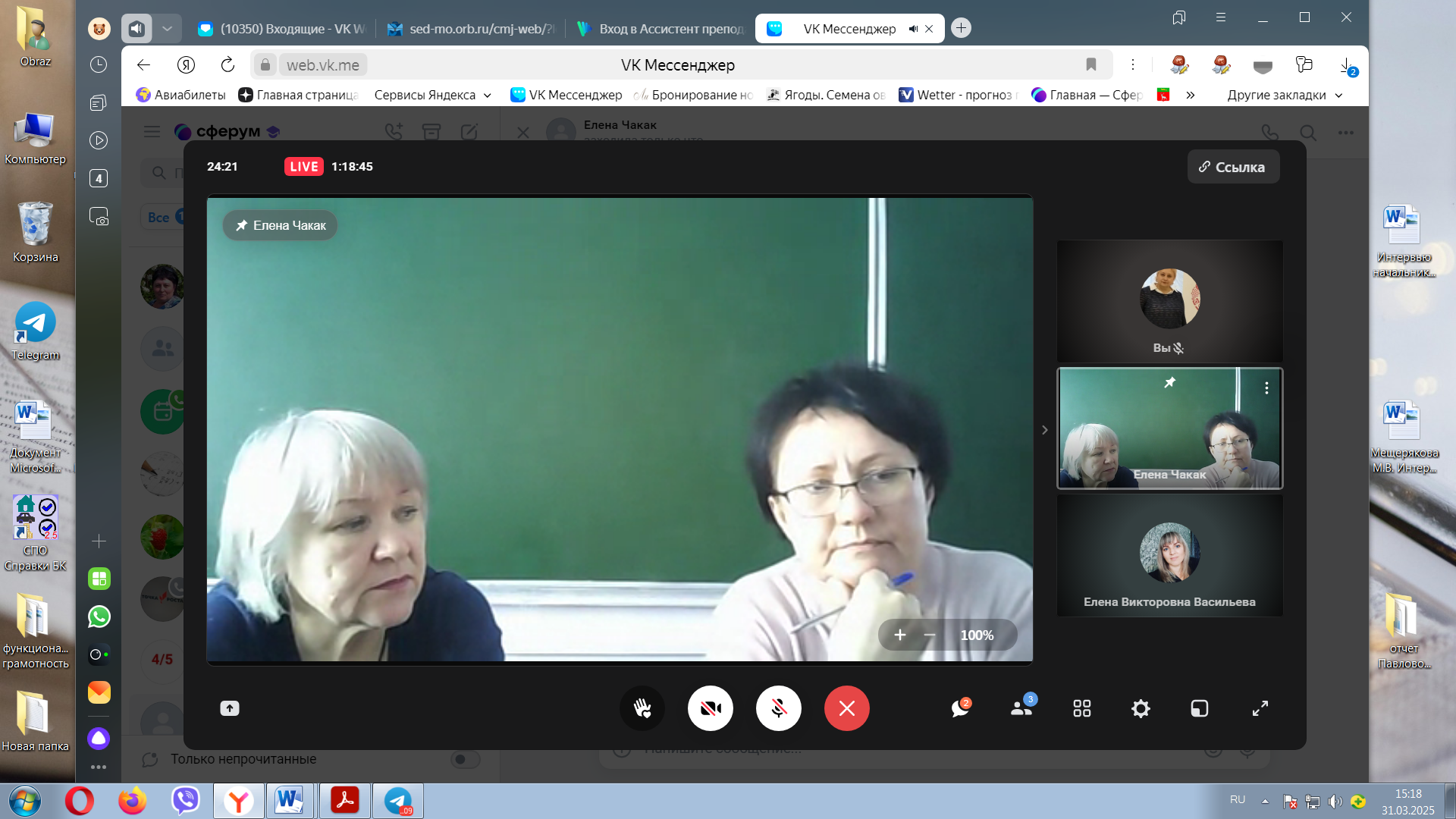
Task: Select Елена Чакак video thumbnail
Action: [1169, 428]
